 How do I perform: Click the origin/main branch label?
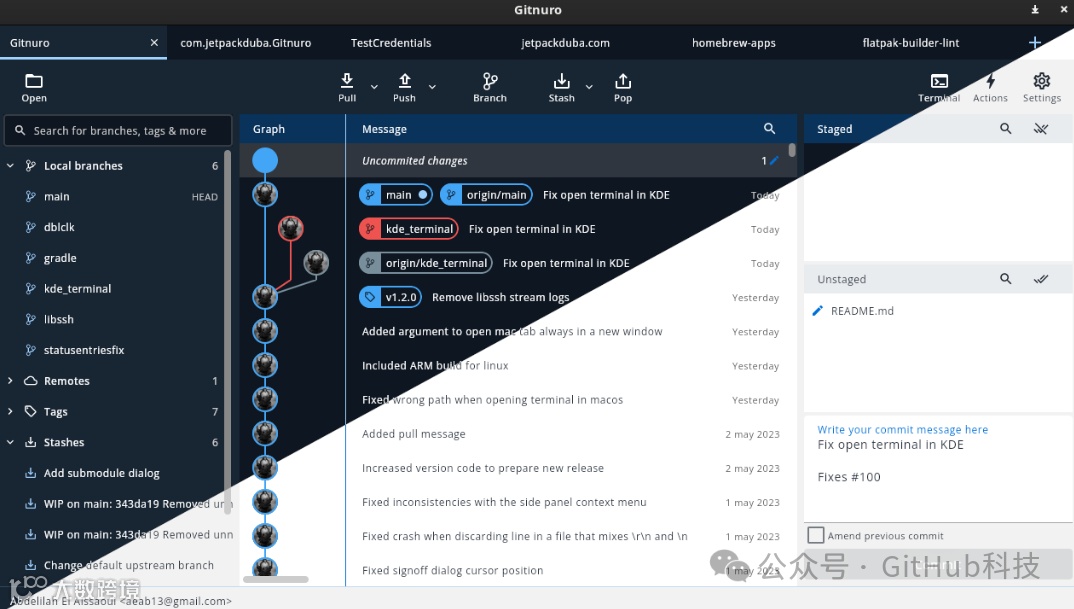(x=486, y=195)
